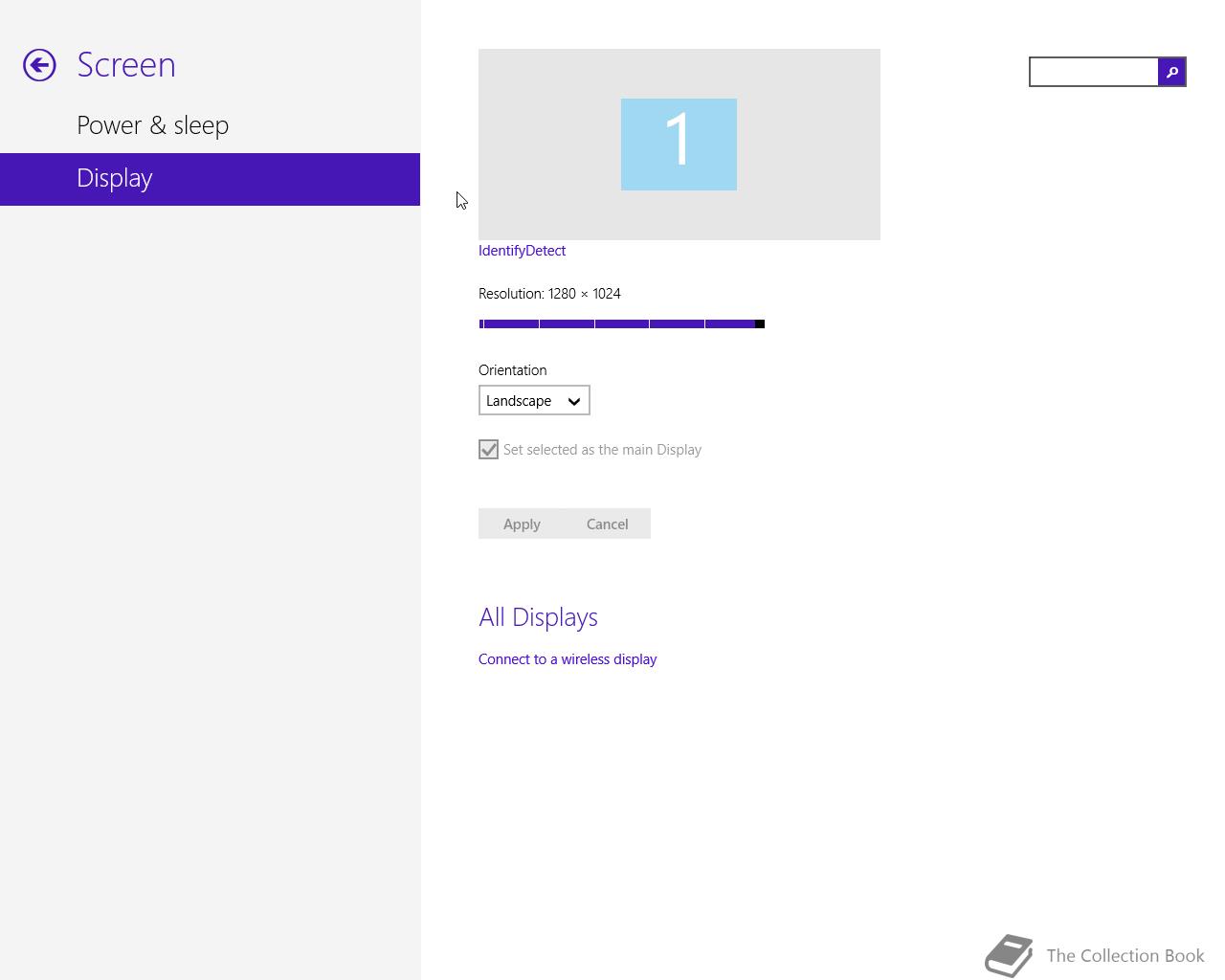The height and width of the screenshot is (980, 1225).
Task: Click the Resolution: 1280 × 1024 label
Action: [x=549, y=294]
